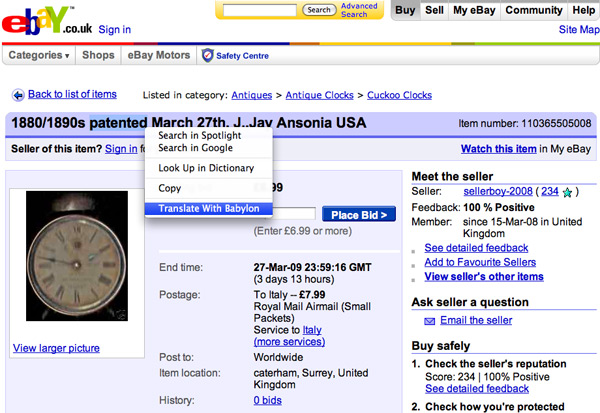Click the 100 % Positive feedback text

(x=499, y=207)
